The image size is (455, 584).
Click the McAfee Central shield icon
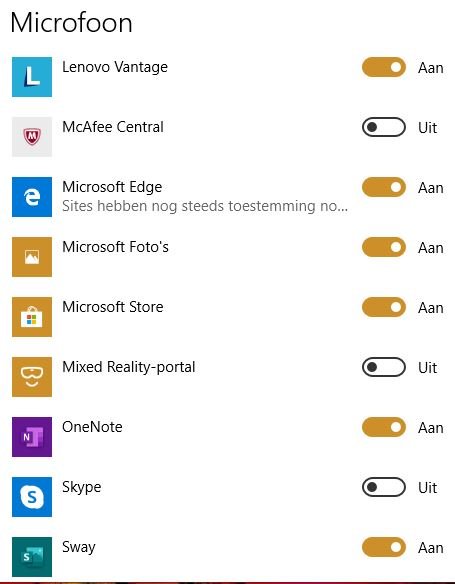click(x=32, y=137)
